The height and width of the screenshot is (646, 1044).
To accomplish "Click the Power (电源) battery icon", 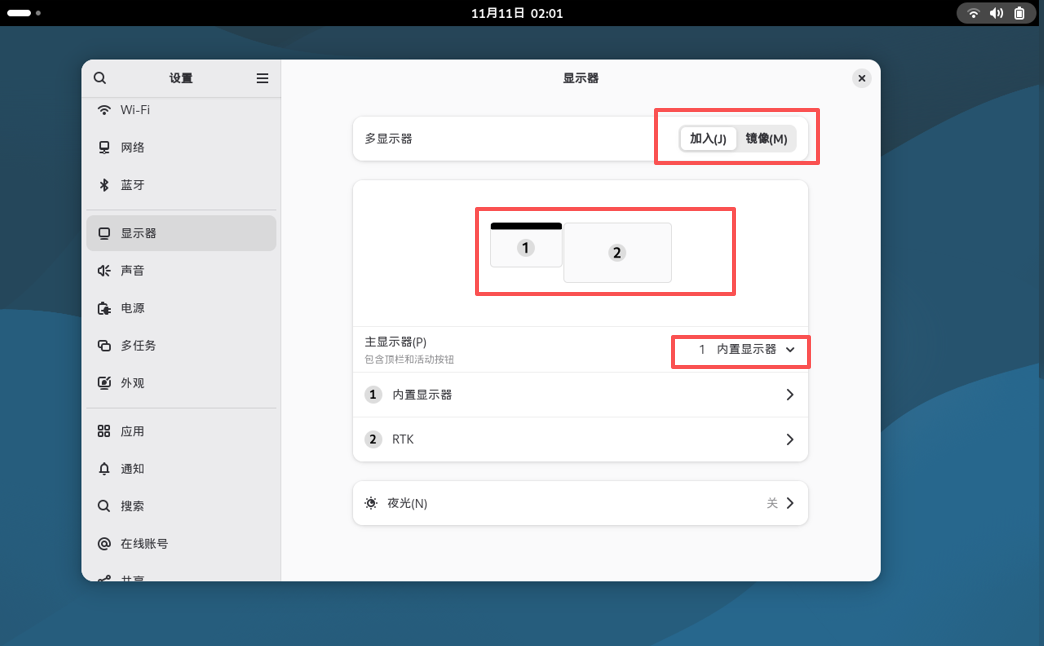I will (104, 308).
